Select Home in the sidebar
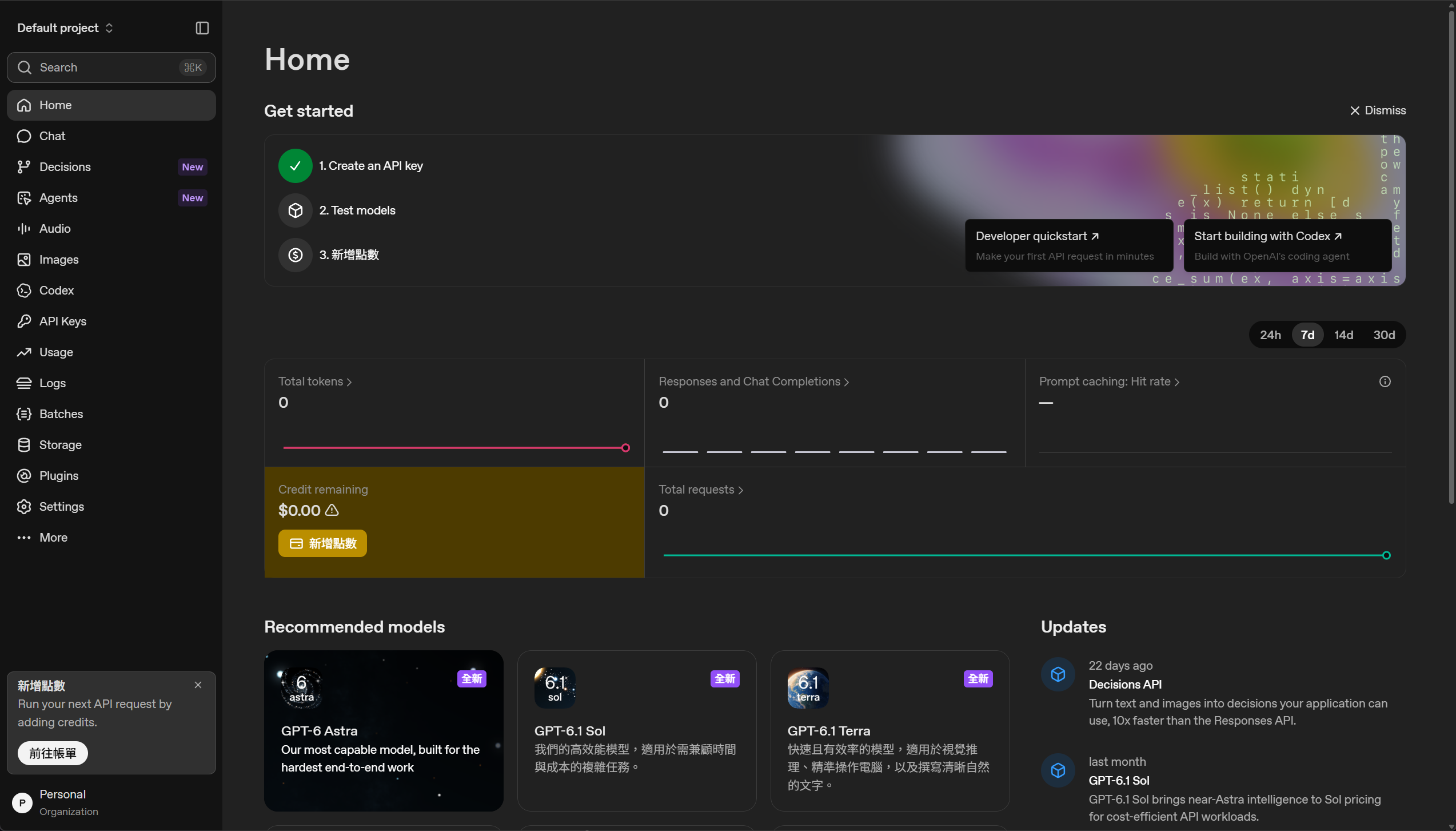Screen dimensions: 1456x831 point(111,105)
